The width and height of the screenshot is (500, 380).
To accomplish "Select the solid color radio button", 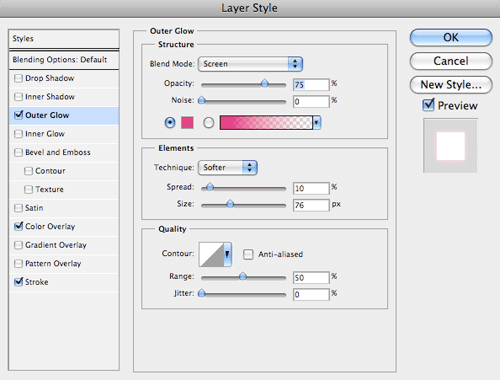I will click(170, 123).
